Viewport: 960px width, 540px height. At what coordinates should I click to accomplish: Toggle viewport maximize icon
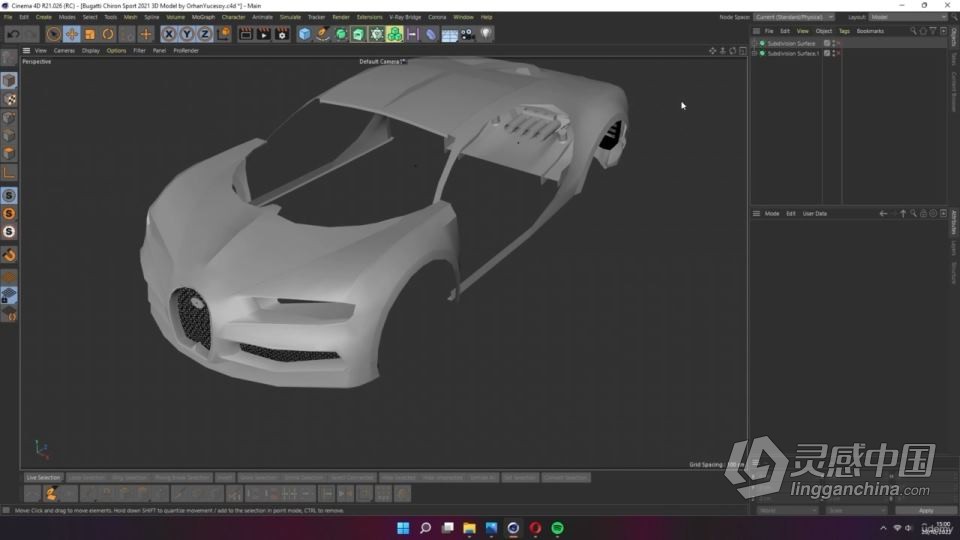[743, 51]
